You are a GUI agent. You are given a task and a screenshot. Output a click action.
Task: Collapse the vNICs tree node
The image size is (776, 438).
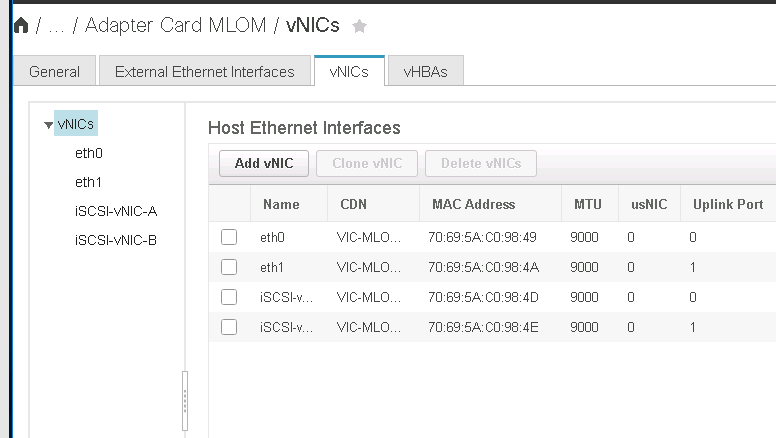48,125
